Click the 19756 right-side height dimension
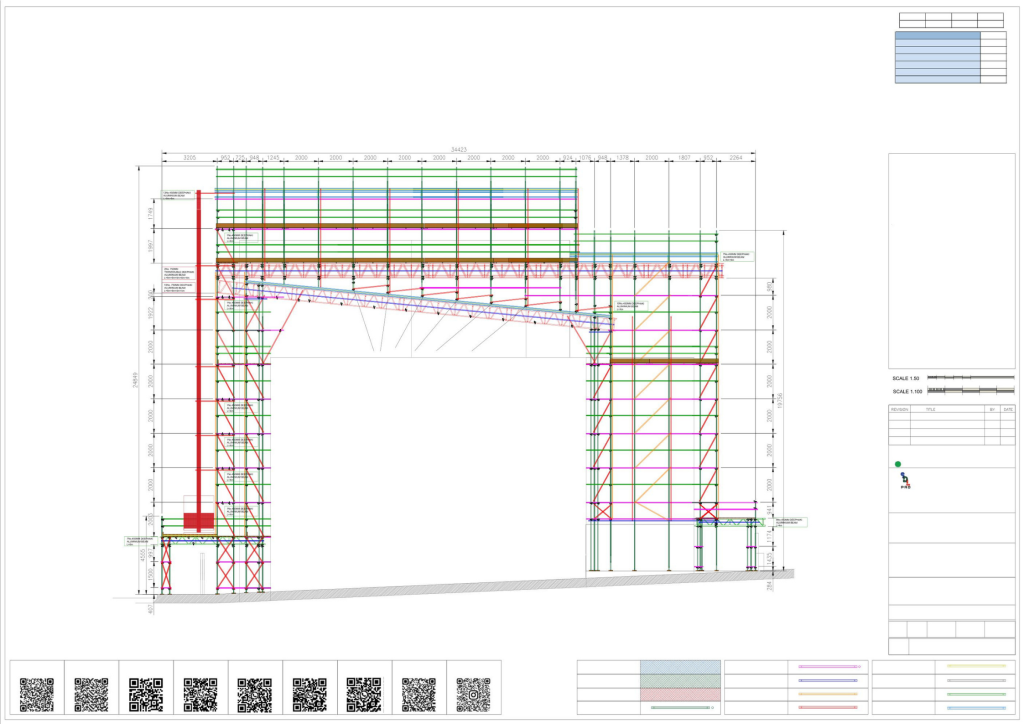This screenshot has width=1024, height=724. (780, 401)
